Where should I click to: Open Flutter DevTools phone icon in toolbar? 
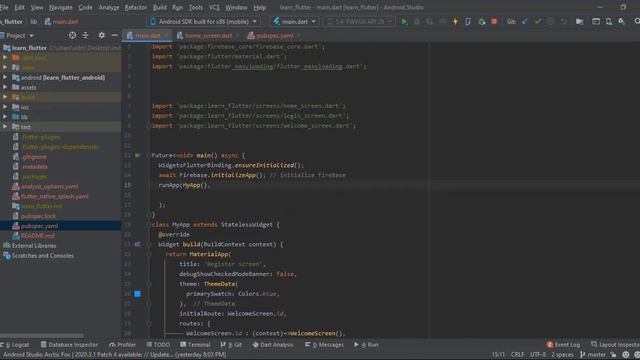coord(468,22)
